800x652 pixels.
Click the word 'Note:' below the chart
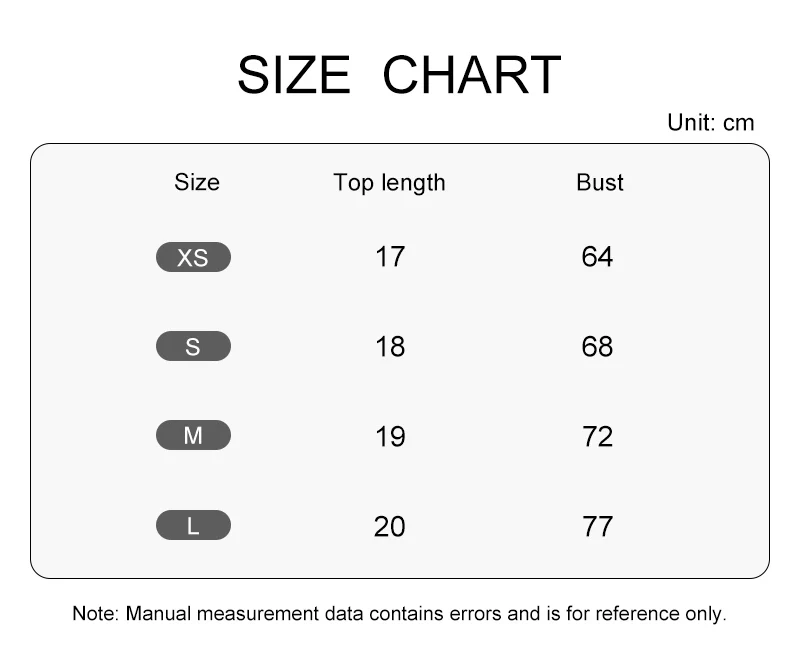point(96,613)
